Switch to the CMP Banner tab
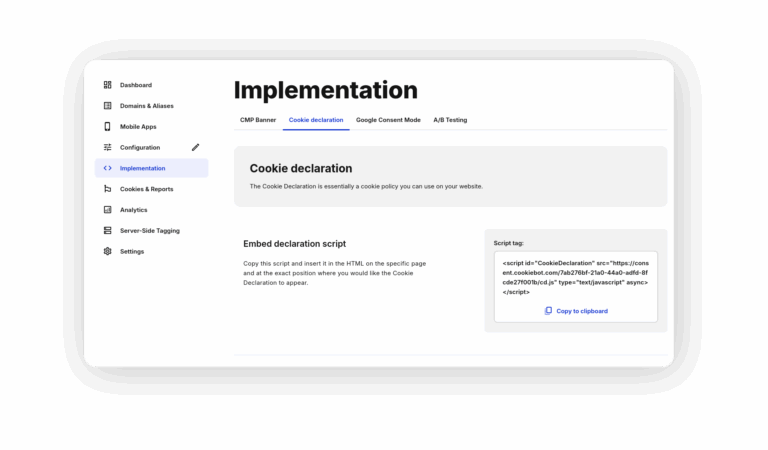This screenshot has height=450, width=768. point(258,120)
